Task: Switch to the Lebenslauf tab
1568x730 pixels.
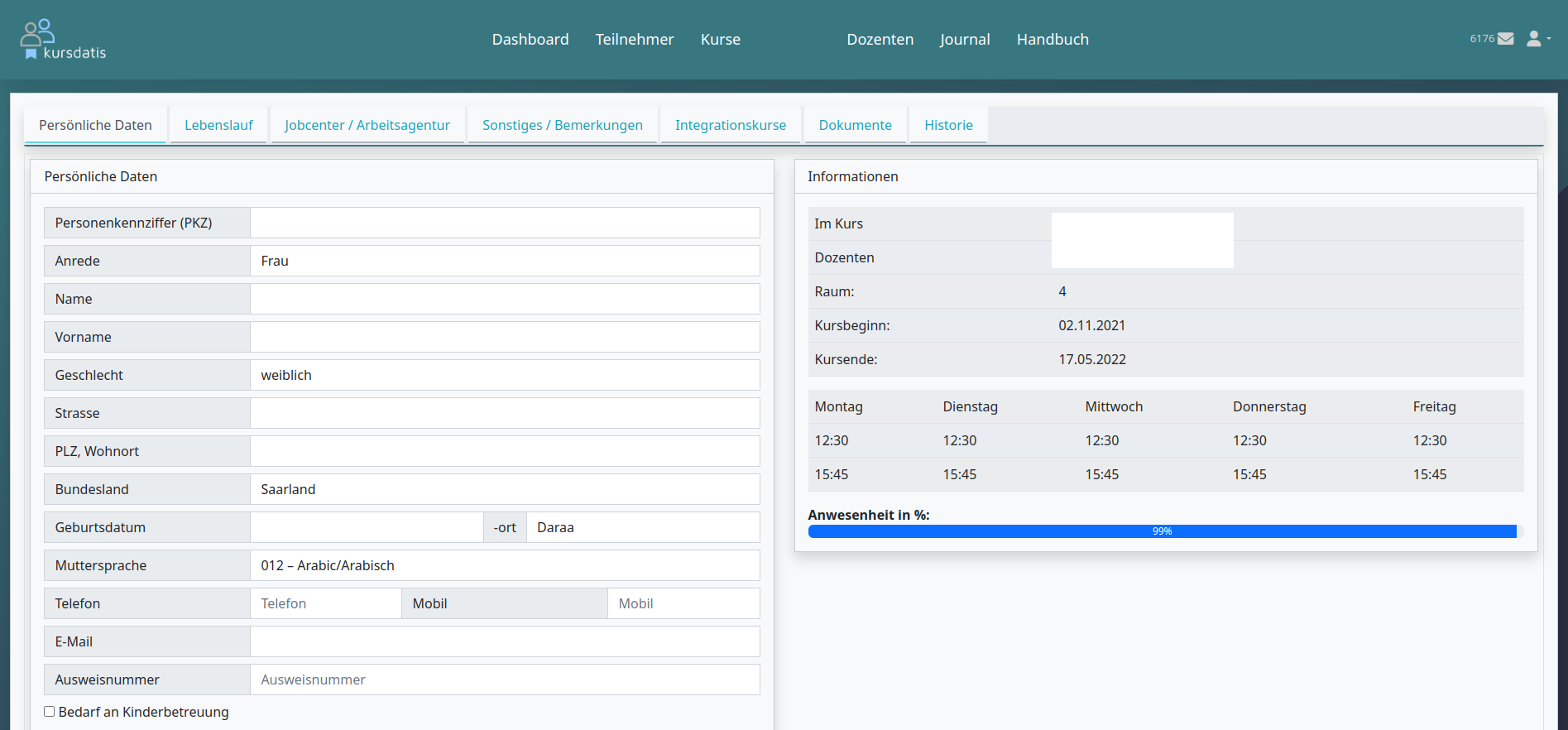Action: coord(218,125)
